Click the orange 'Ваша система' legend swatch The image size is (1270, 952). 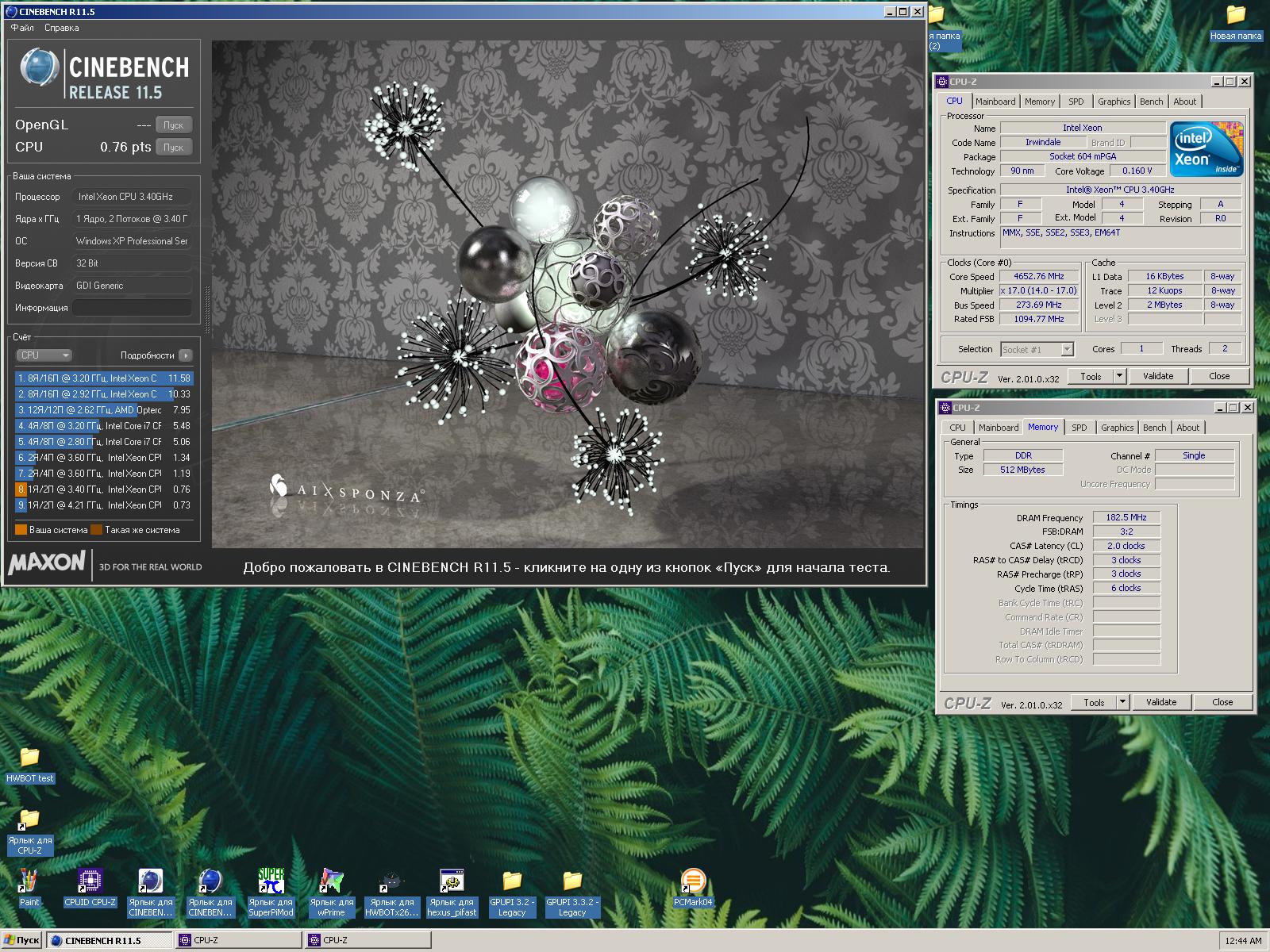pyautogui.click(x=21, y=530)
